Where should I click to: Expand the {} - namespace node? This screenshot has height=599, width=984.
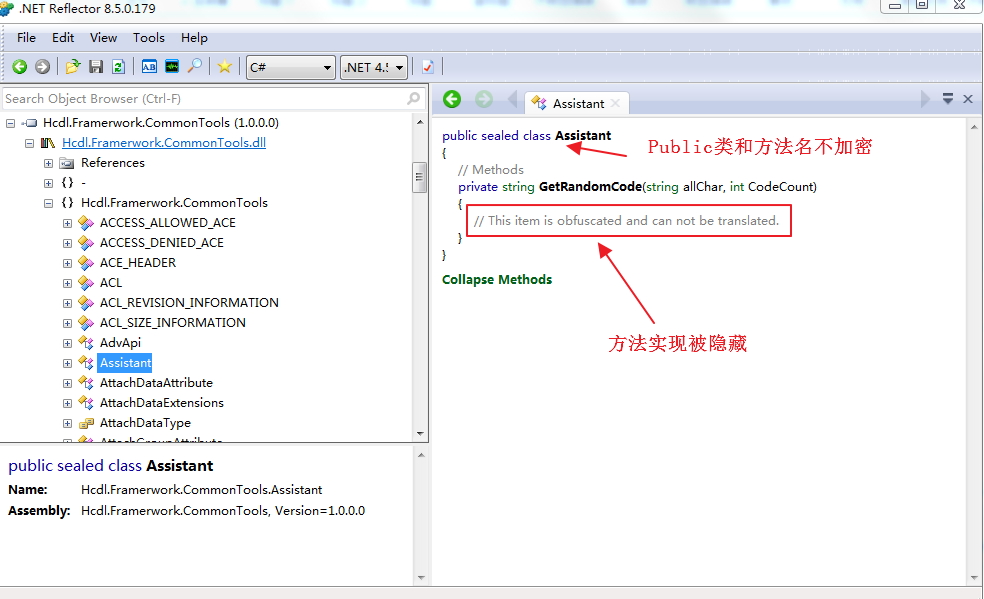tap(48, 183)
